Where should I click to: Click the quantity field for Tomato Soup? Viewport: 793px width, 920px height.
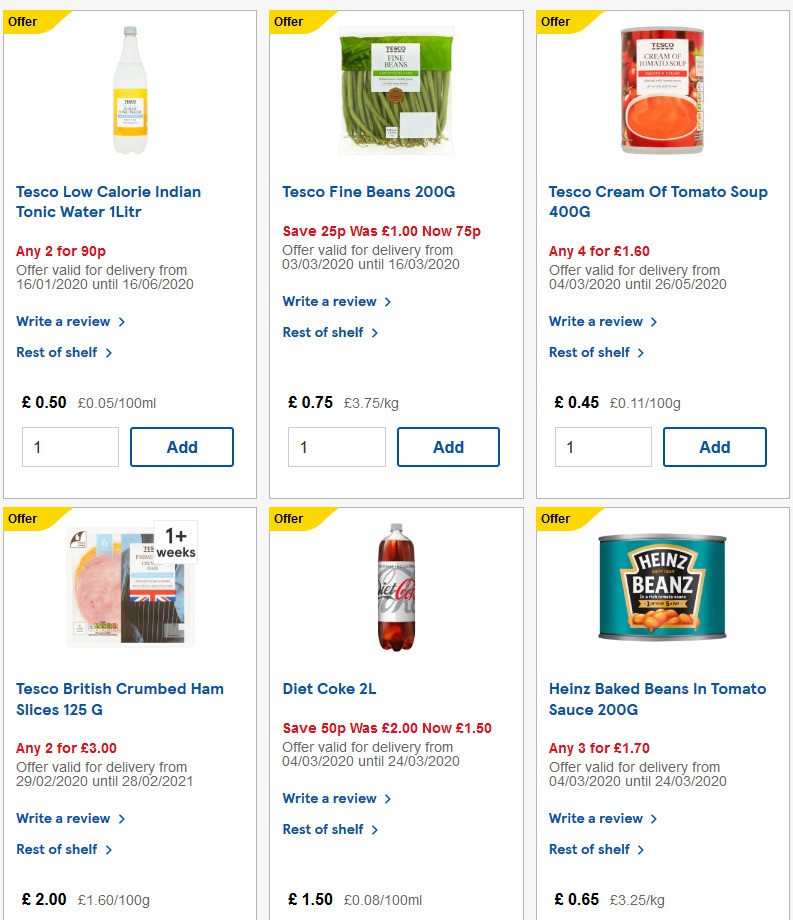click(x=603, y=447)
